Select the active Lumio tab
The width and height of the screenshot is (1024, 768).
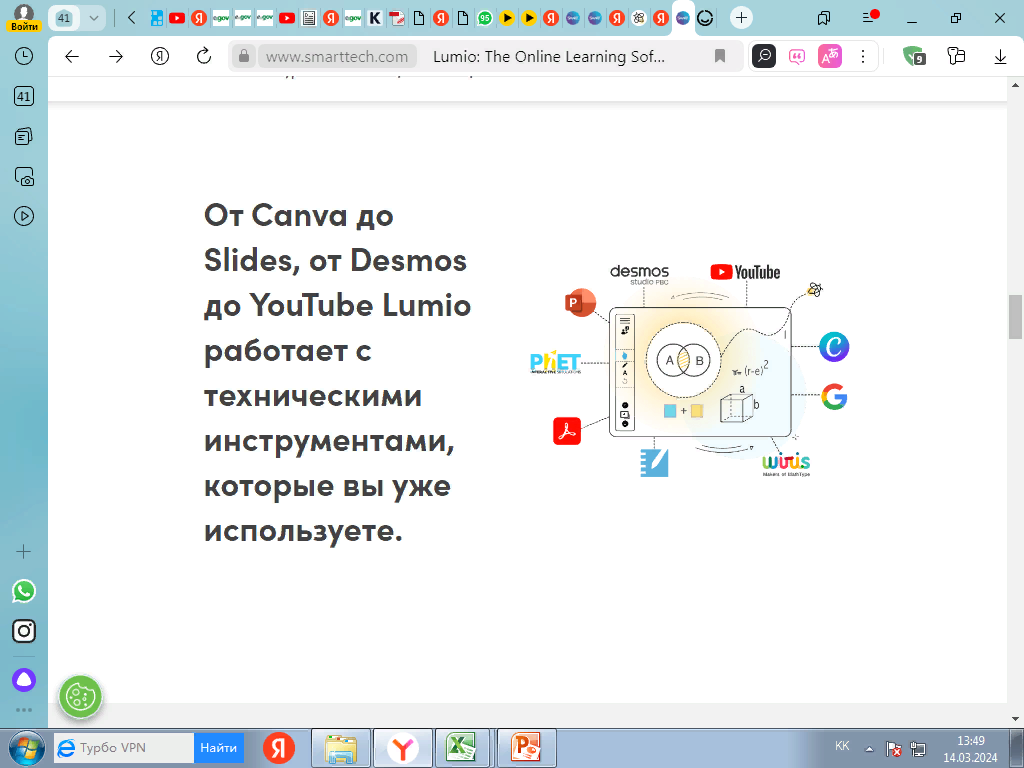(x=683, y=18)
